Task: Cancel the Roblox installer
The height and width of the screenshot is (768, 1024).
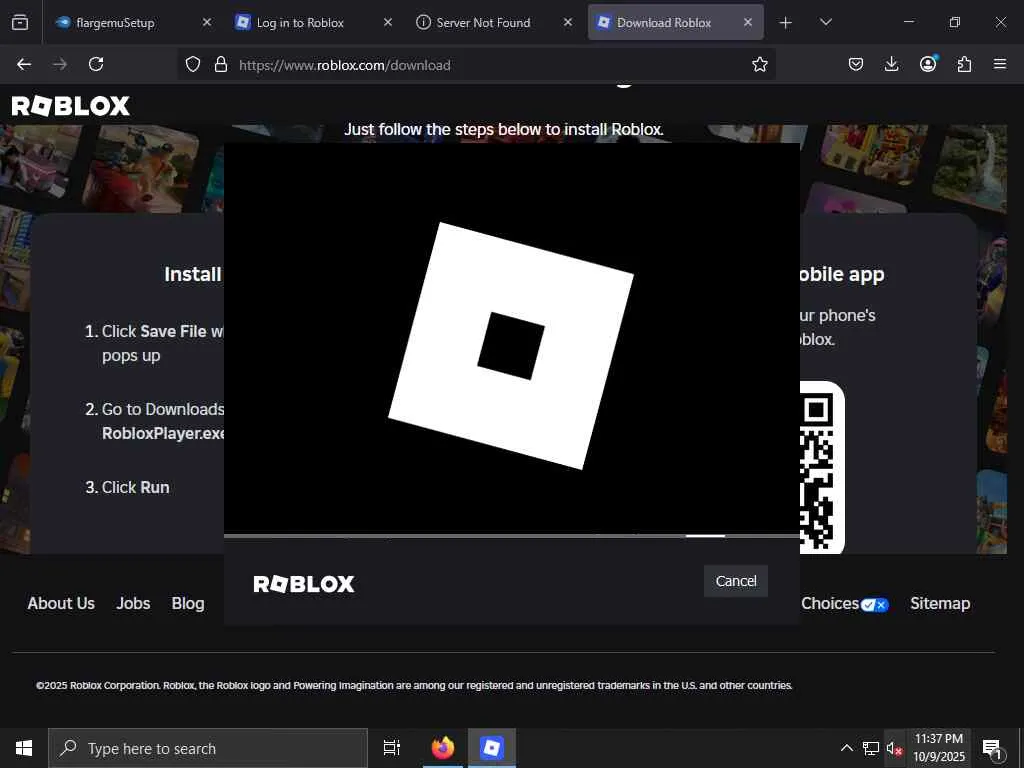Action: [x=736, y=581]
